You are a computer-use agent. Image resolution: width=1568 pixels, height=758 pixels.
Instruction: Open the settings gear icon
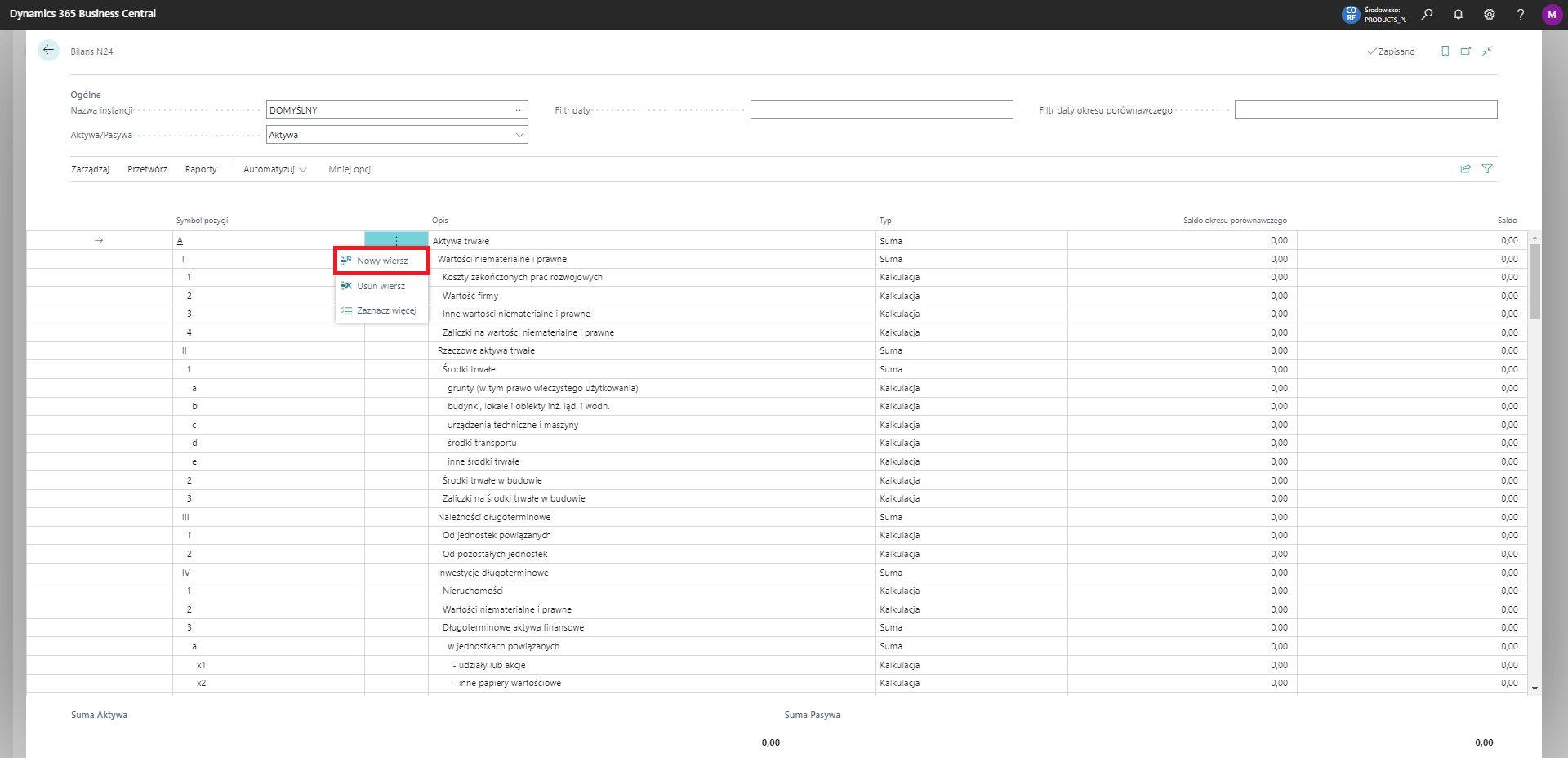point(1489,14)
